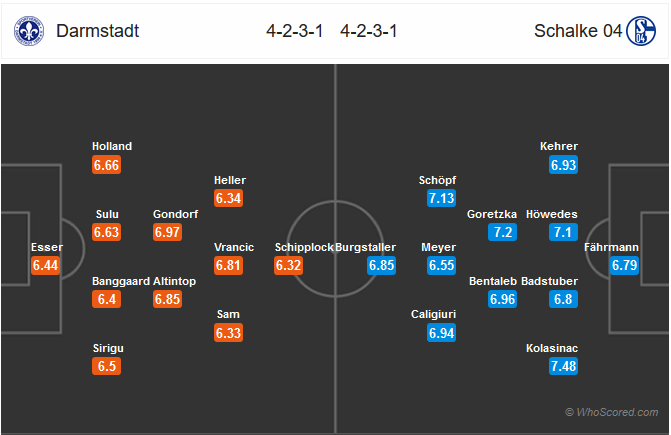
Task: Select Sirigu's 6.5 rating badge
Action: (x=107, y=366)
